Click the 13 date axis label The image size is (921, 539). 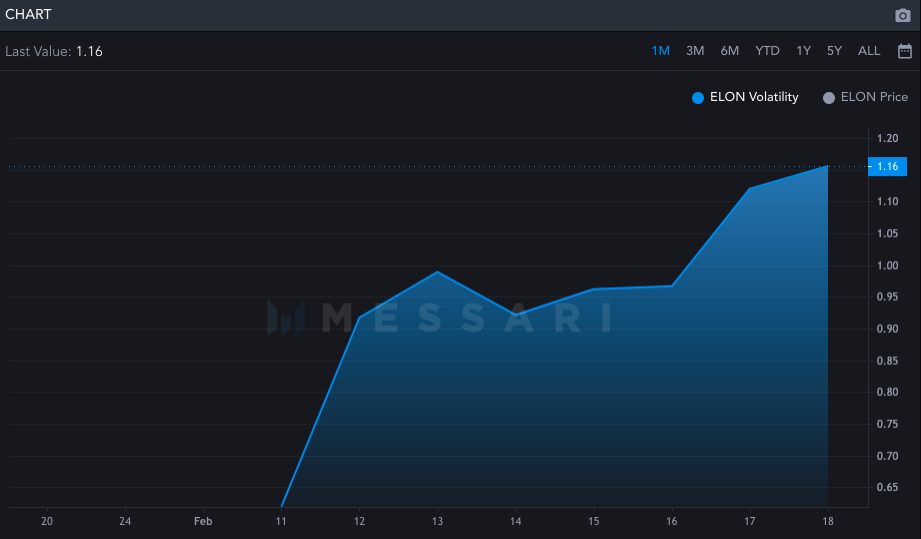point(437,521)
